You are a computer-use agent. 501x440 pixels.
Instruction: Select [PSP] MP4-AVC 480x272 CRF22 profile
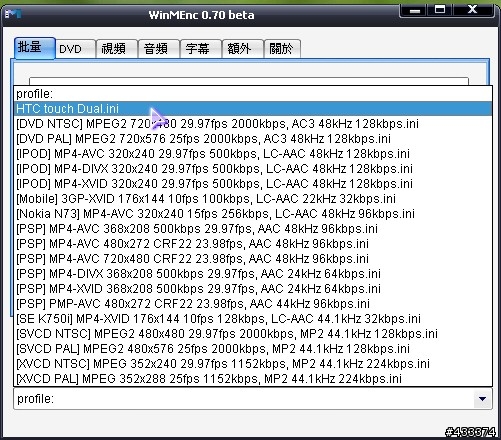(x=253, y=244)
